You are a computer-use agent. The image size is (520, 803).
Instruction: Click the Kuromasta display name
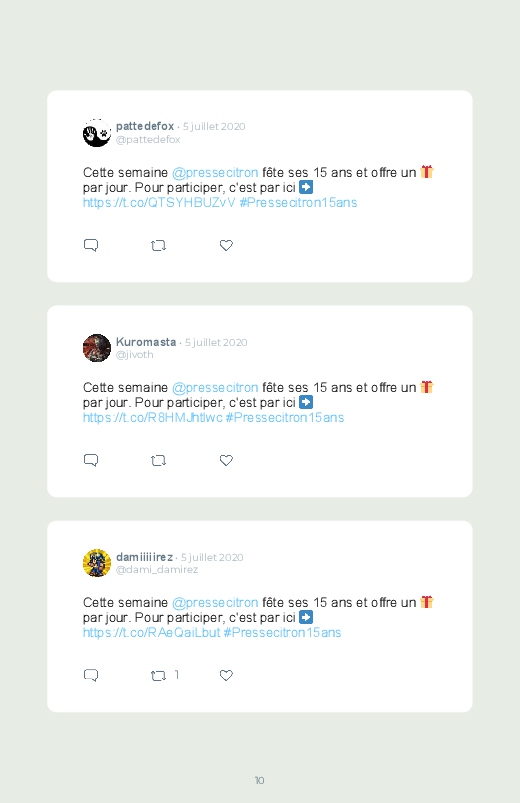[146, 342]
